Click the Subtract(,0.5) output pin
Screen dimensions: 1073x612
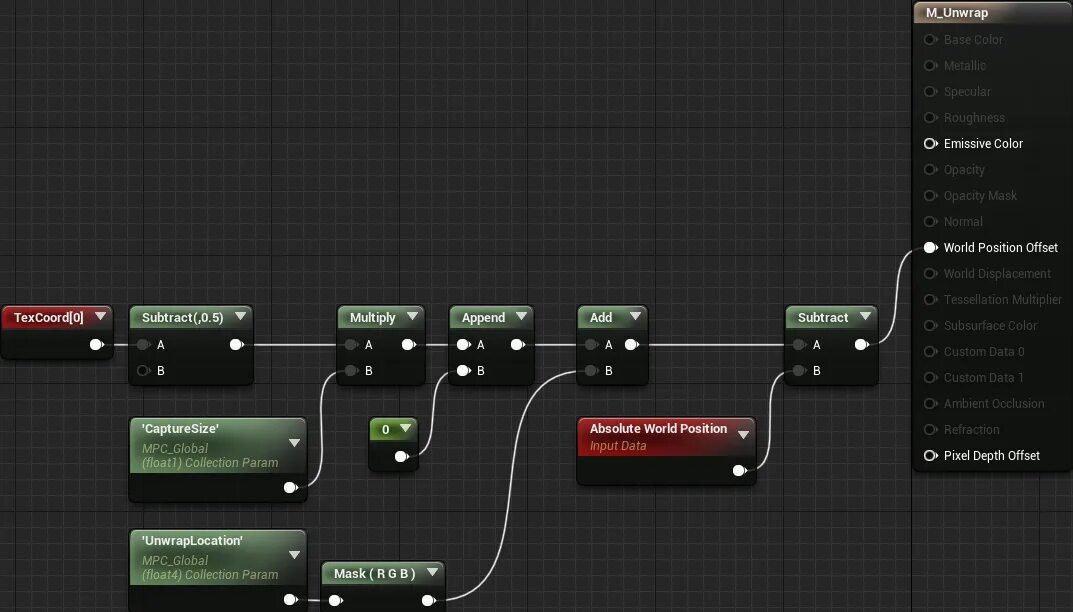click(237, 344)
